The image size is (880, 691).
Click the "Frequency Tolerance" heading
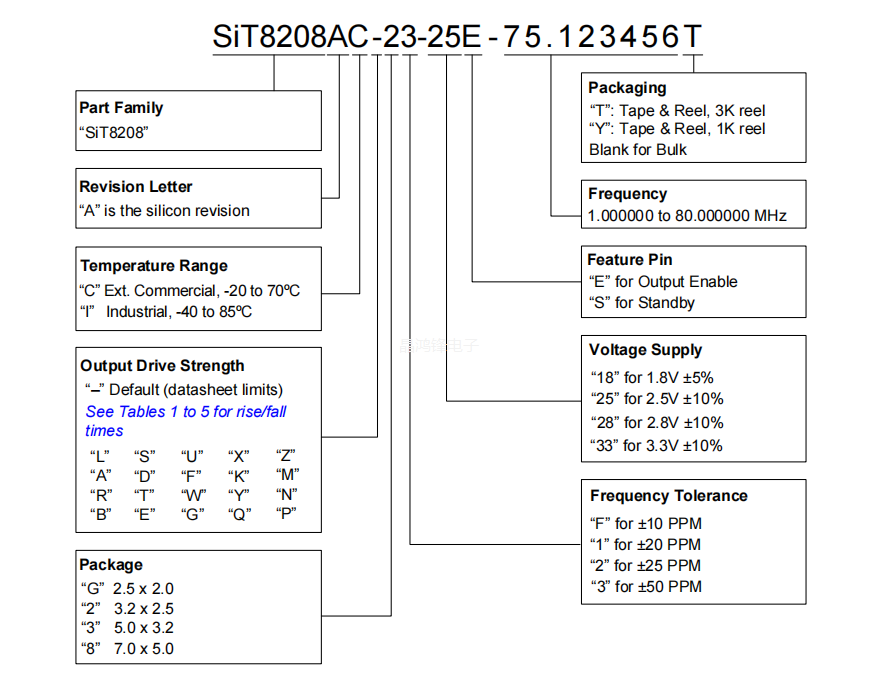click(x=669, y=496)
